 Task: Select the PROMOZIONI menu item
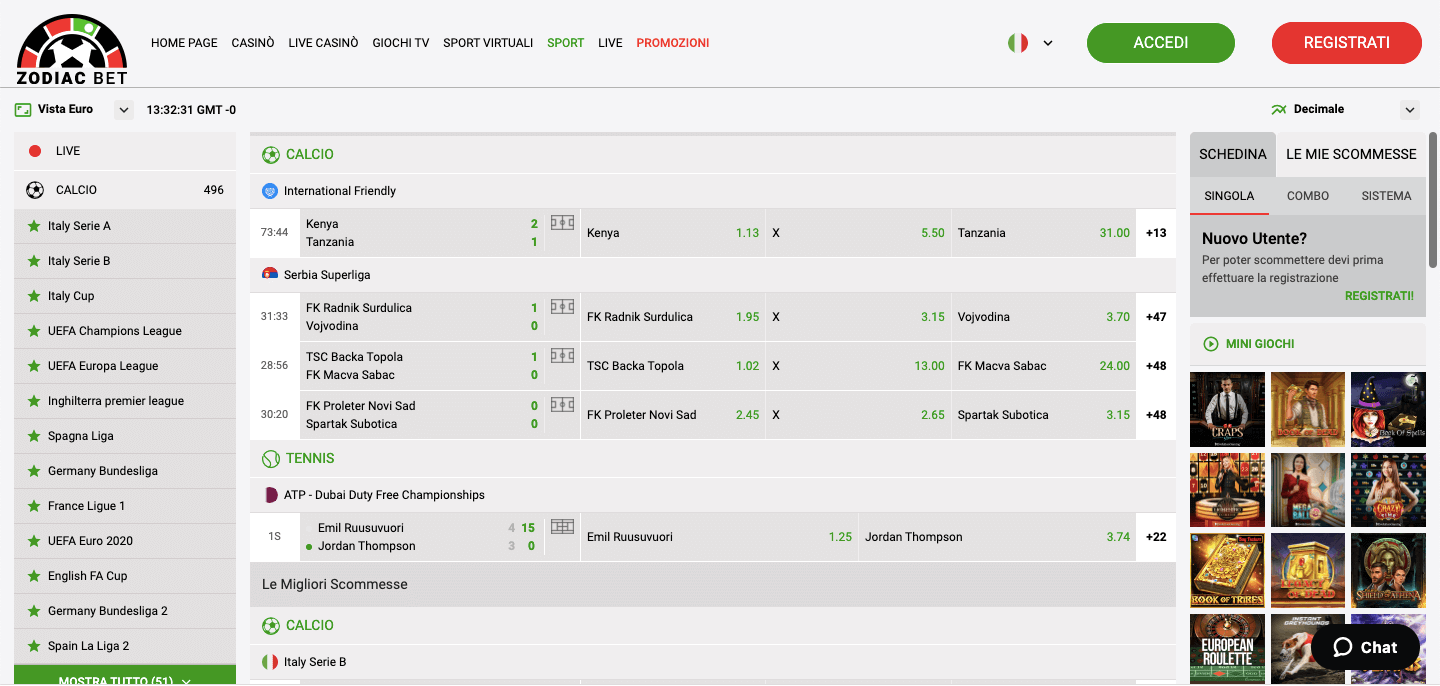(673, 43)
